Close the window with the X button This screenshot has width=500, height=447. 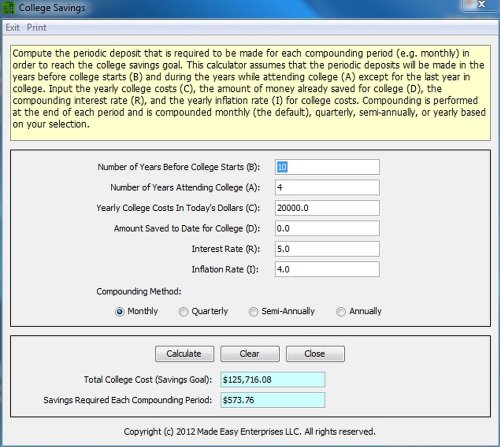(x=481, y=5)
